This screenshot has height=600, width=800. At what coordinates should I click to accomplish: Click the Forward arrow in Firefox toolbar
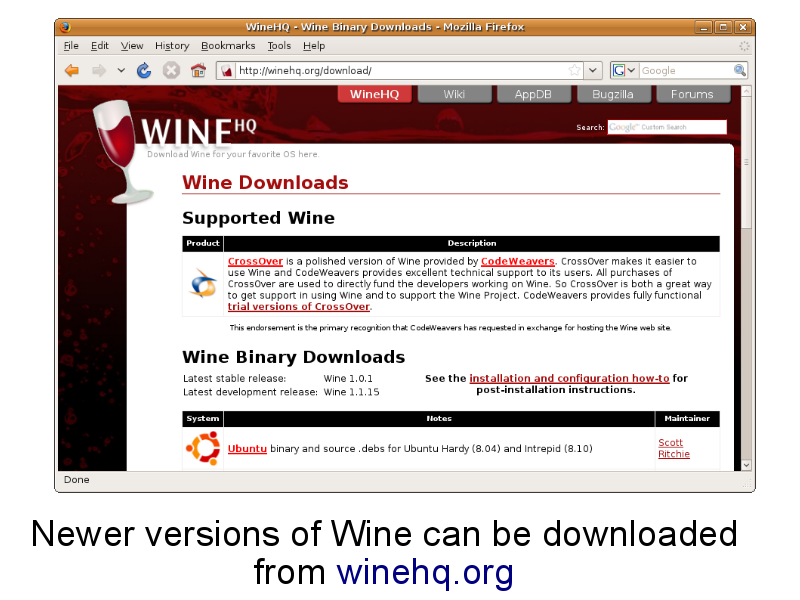(x=99, y=70)
